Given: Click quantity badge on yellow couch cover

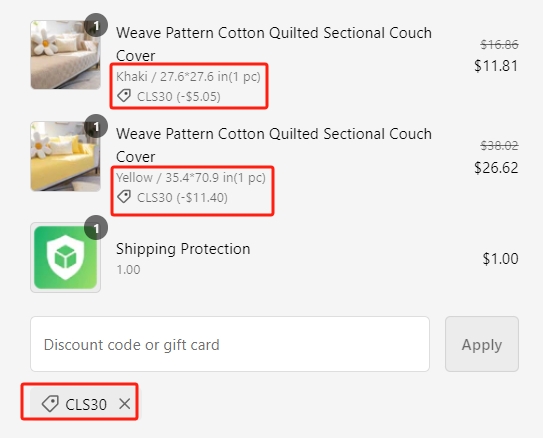Looking at the screenshot, I should (x=96, y=126).
